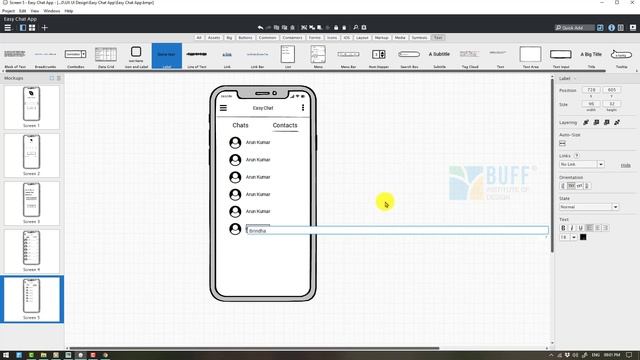
Task: Toggle Underline text formatting
Action: [x=580, y=228]
